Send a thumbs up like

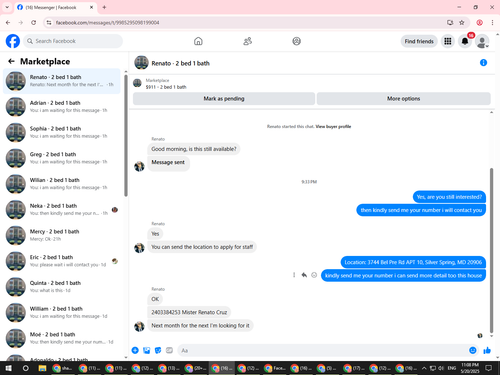click(x=487, y=350)
